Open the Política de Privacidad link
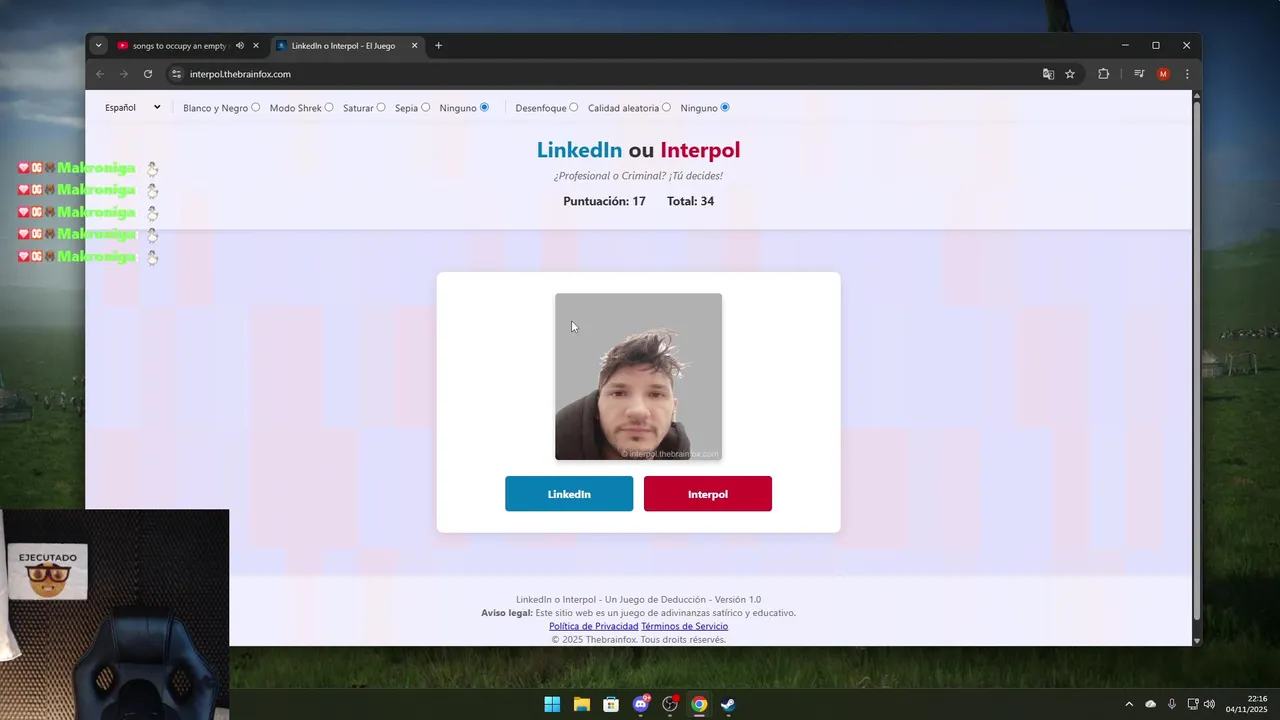Image resolution: width=1280 pixels, height=720 pixels. 593,626
